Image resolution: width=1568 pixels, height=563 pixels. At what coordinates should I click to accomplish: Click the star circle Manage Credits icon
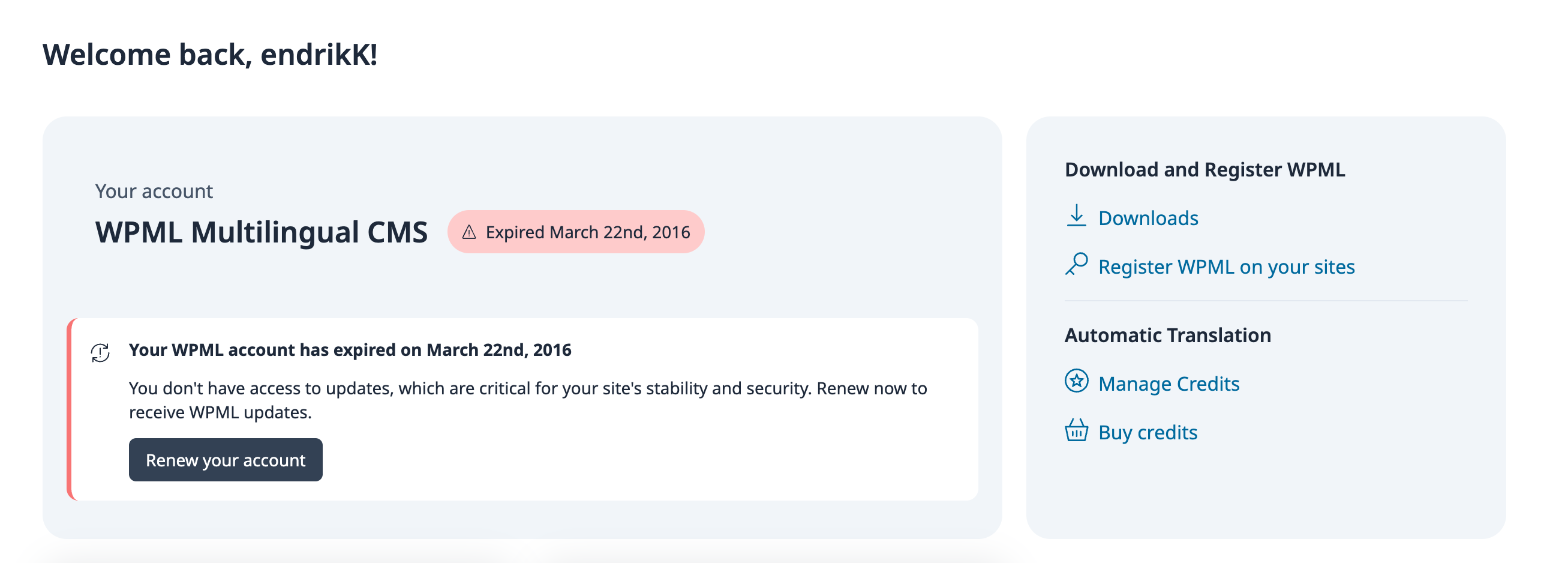tap(1076, 381)
